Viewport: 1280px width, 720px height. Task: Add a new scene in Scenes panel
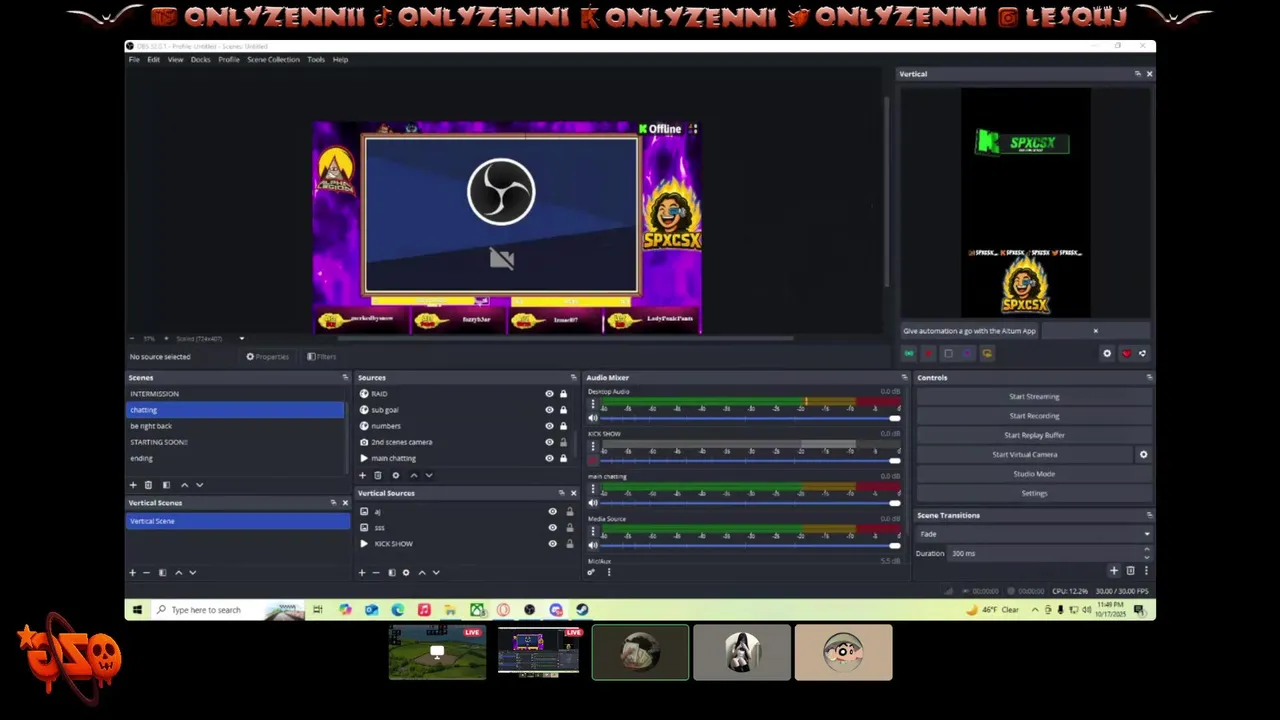tap(132, 485)
